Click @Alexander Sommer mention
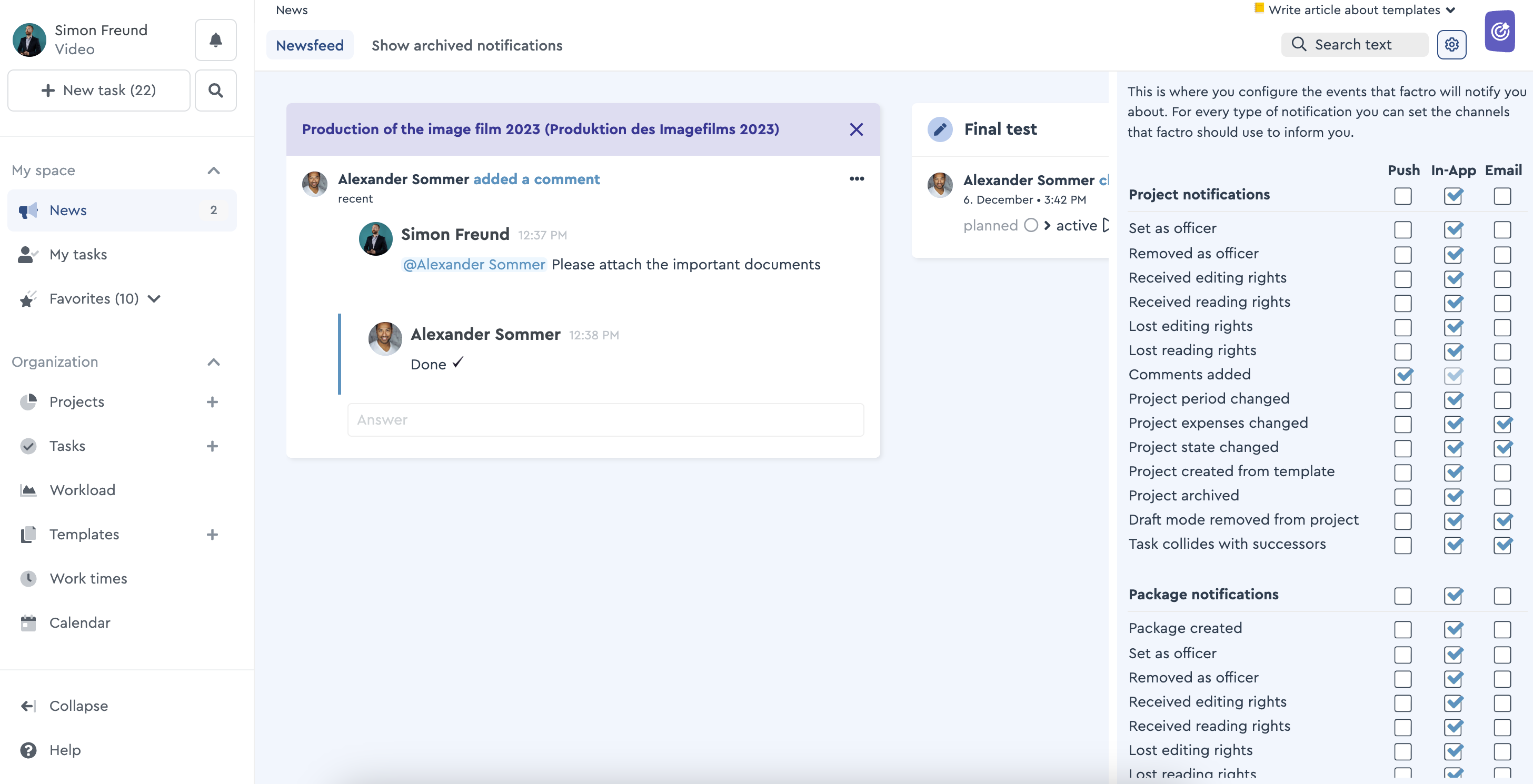This screenshot has height=784, width=1533. click(474, 264)
